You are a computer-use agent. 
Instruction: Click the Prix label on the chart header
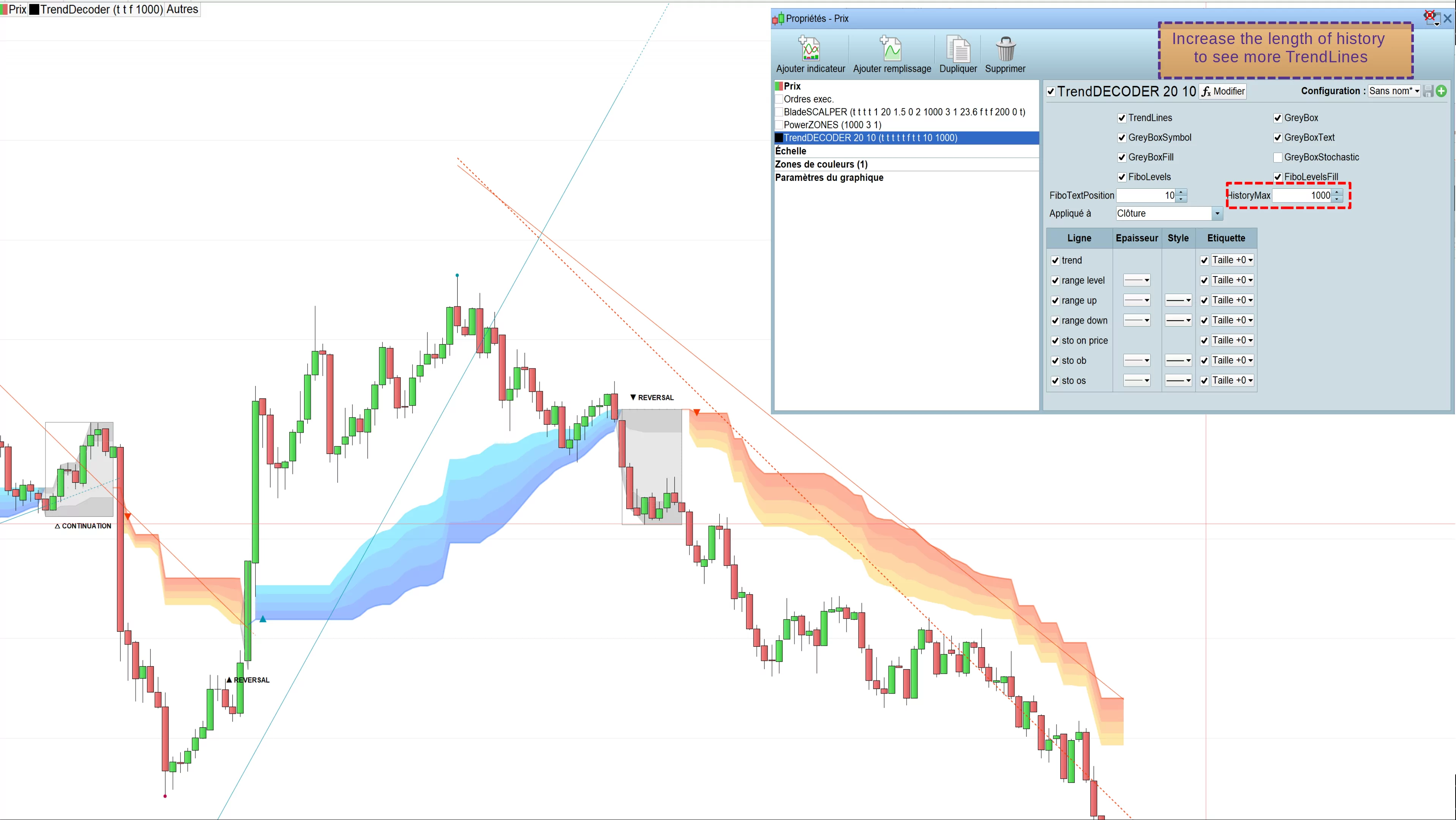pos(17,9)
